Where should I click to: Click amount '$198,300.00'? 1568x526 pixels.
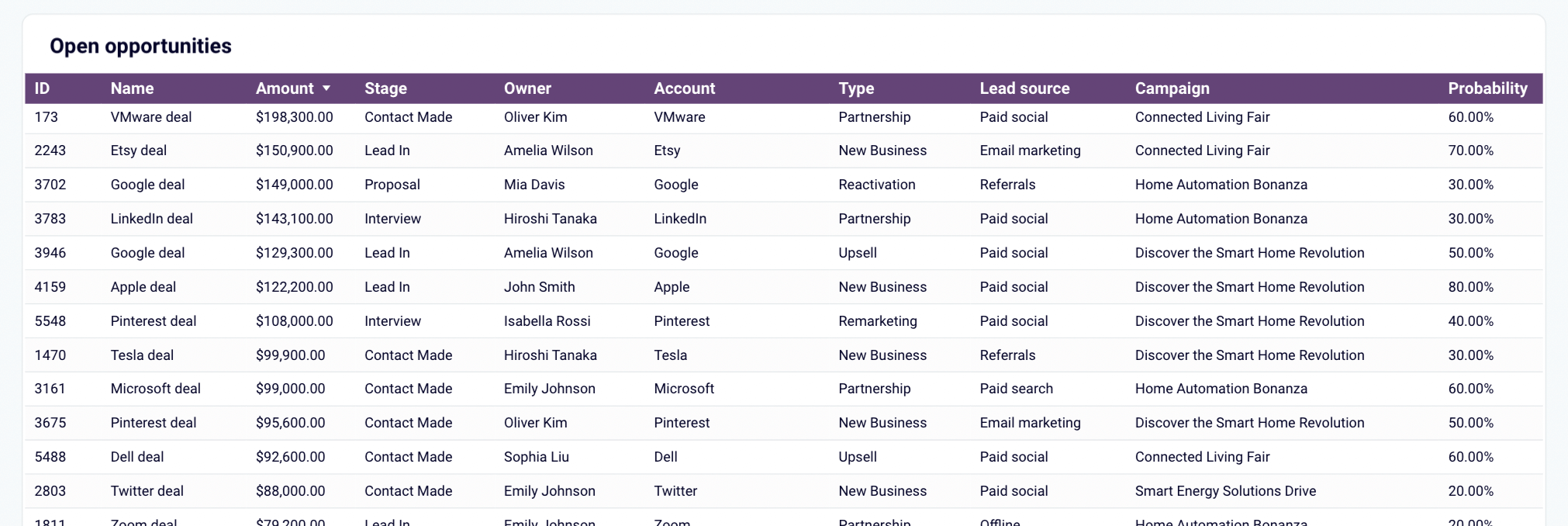tap(295, 117)
